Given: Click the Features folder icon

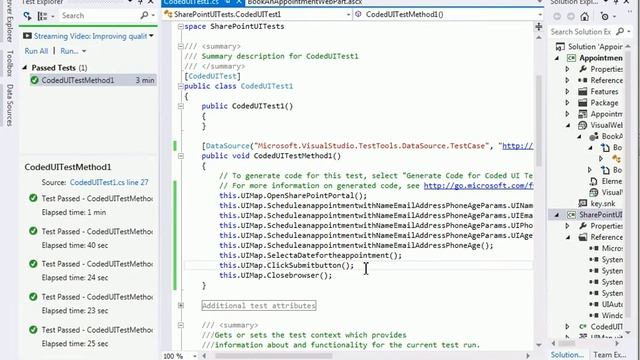Looking at the screenshot, I should tap(583, 91).
